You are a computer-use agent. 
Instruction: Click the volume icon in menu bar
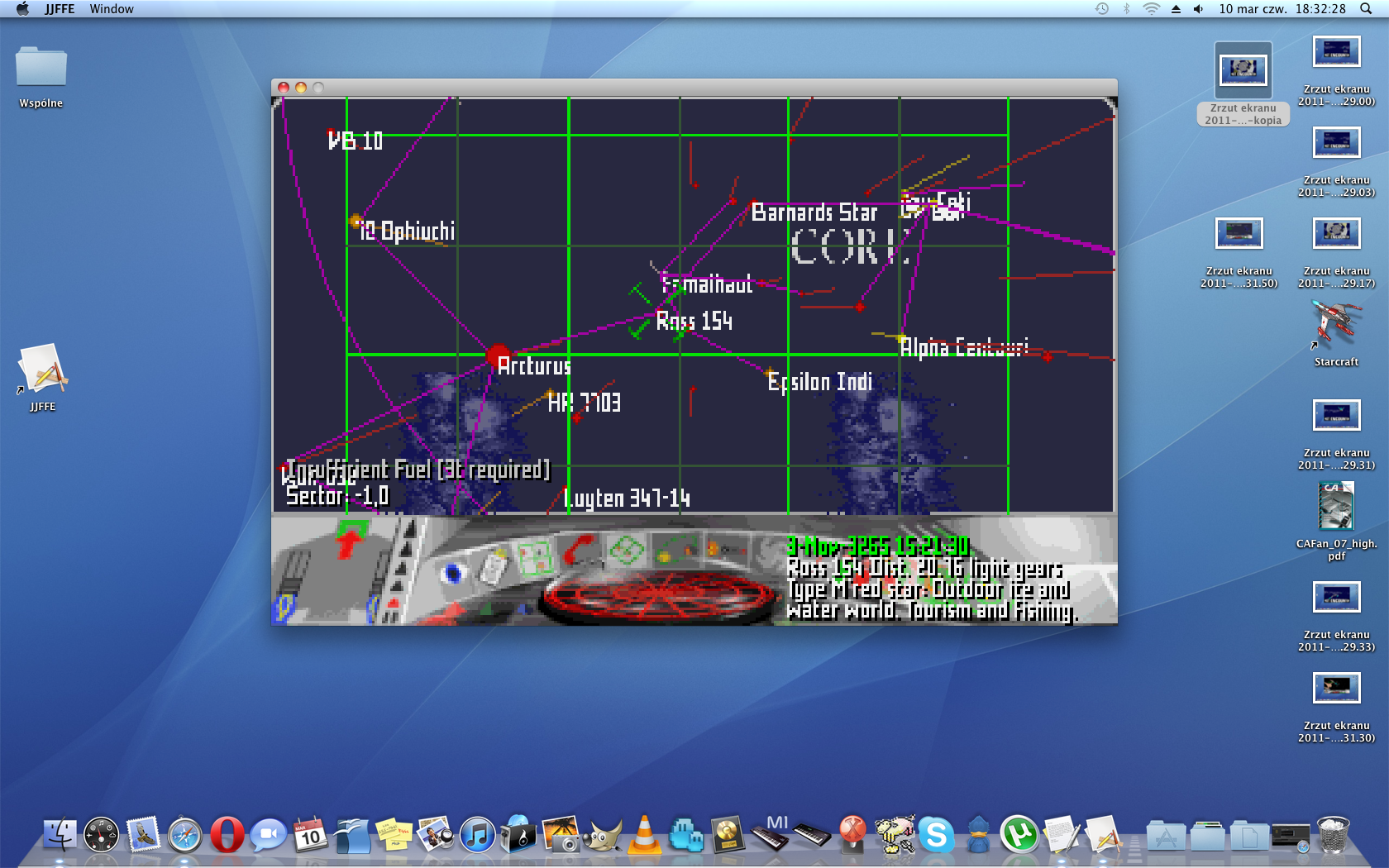(x=1198, y=9)
